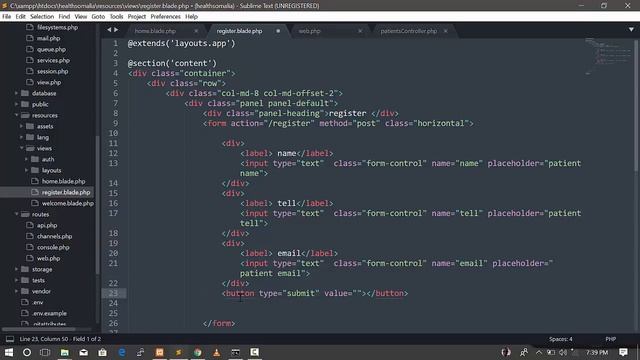Expand the auth folder

point(26,160)
